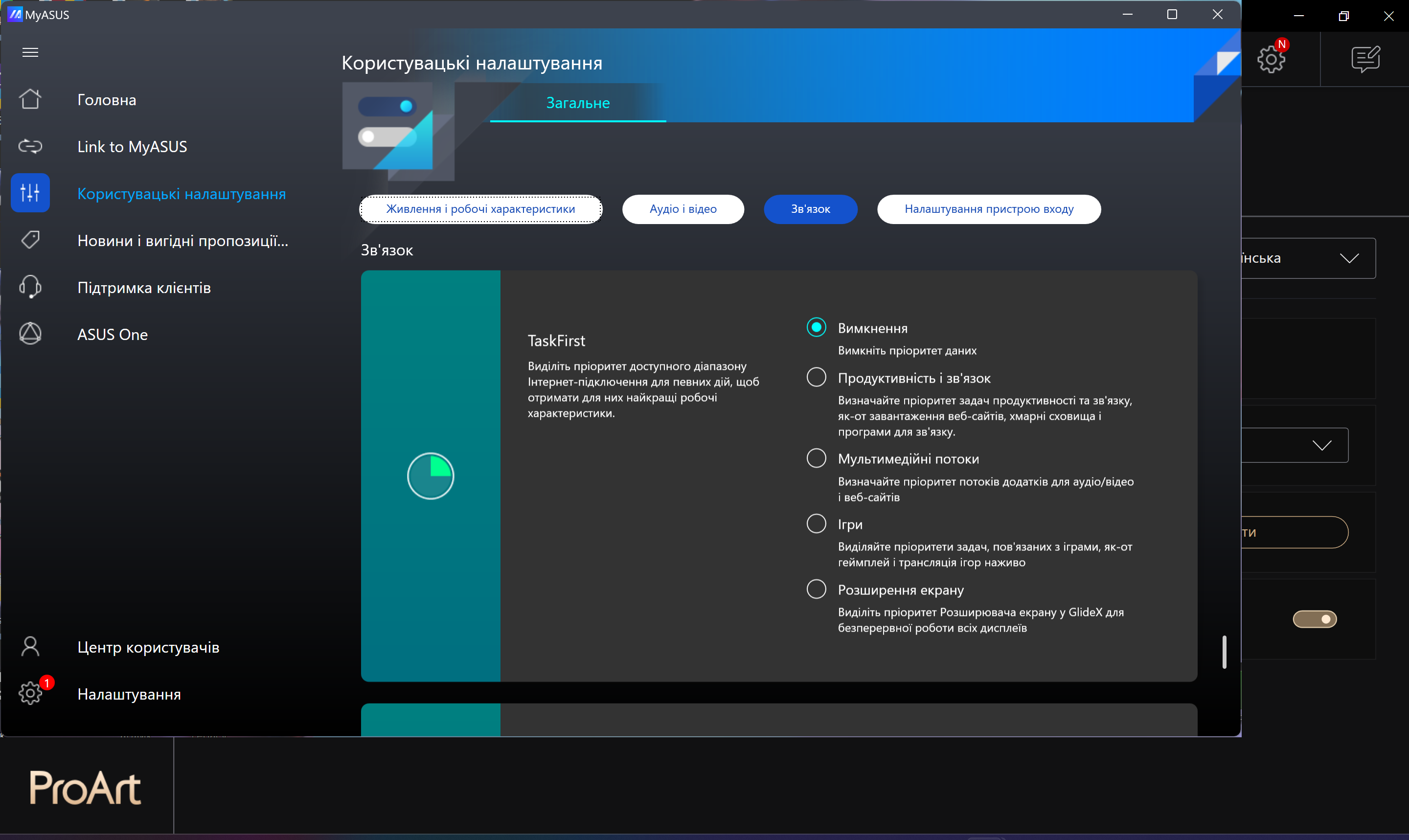Image resolution: width=1409 pixels, height=840 pixels.
Task: Select the Мультимедійні потоки radio option
Action: pyautogui.click(x=816, y=458)
